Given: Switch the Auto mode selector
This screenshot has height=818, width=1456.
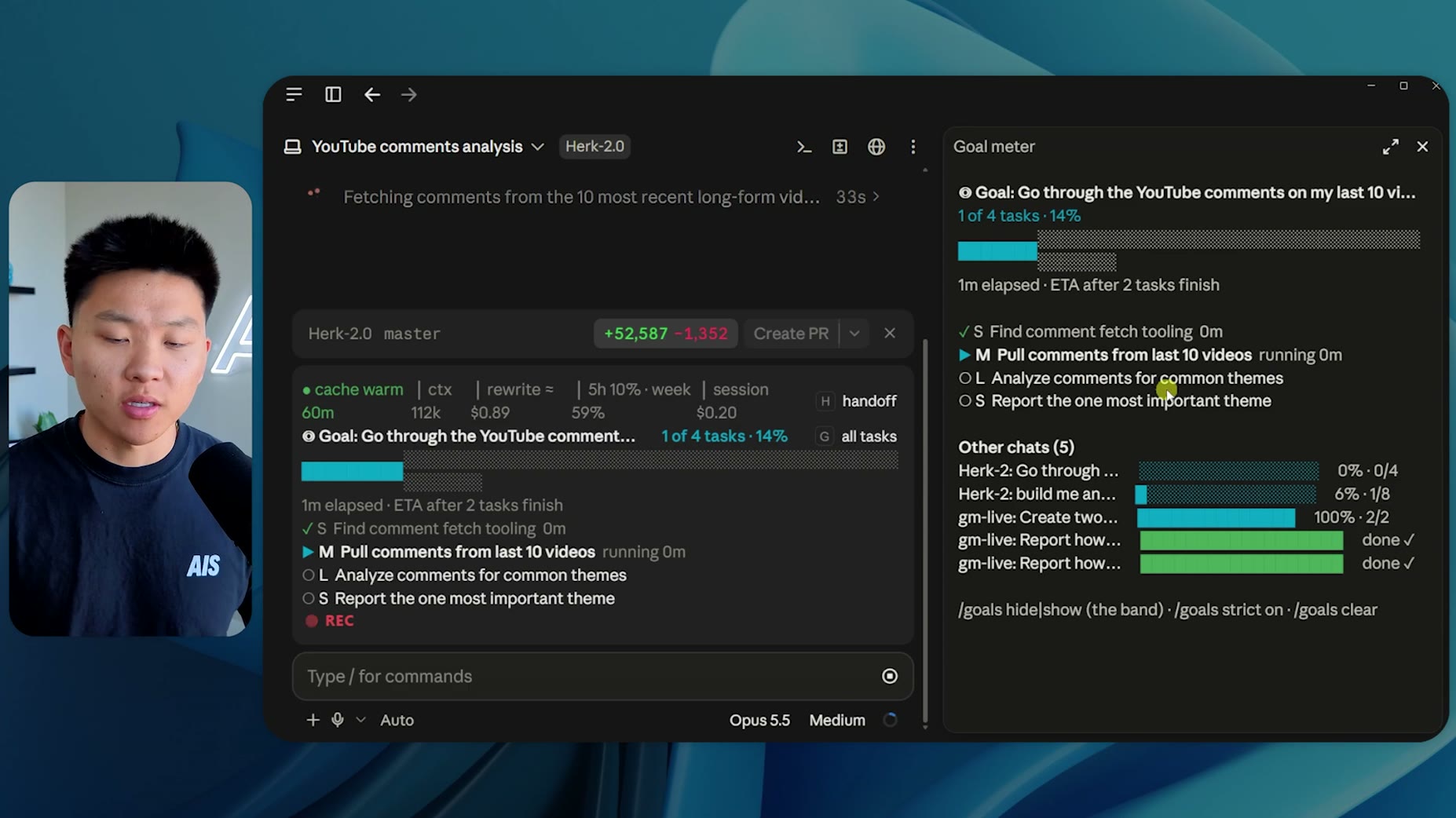Looking at the screenshot, I should [397, 720].
